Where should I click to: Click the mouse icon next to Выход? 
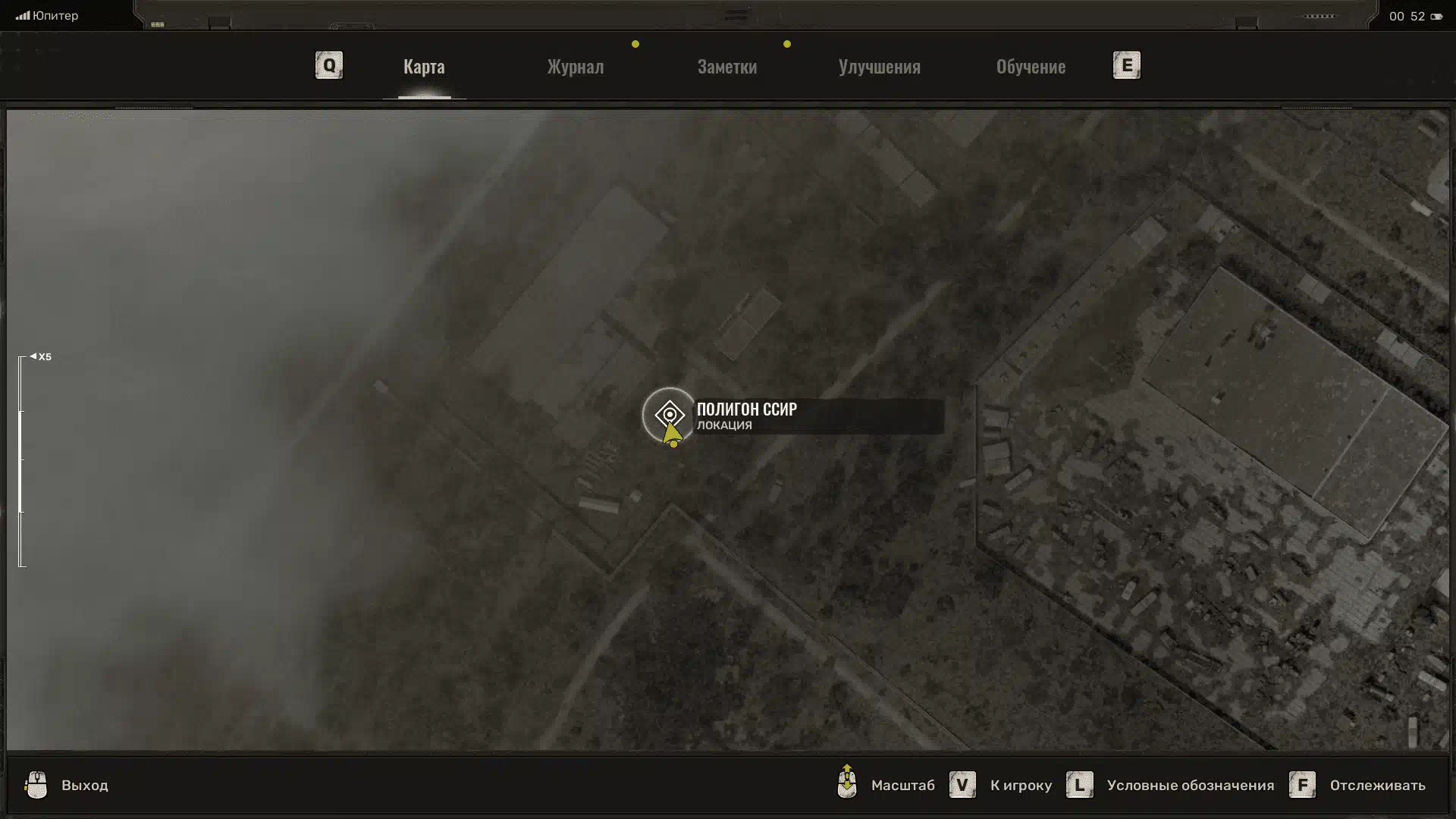(x=36, y=785)
